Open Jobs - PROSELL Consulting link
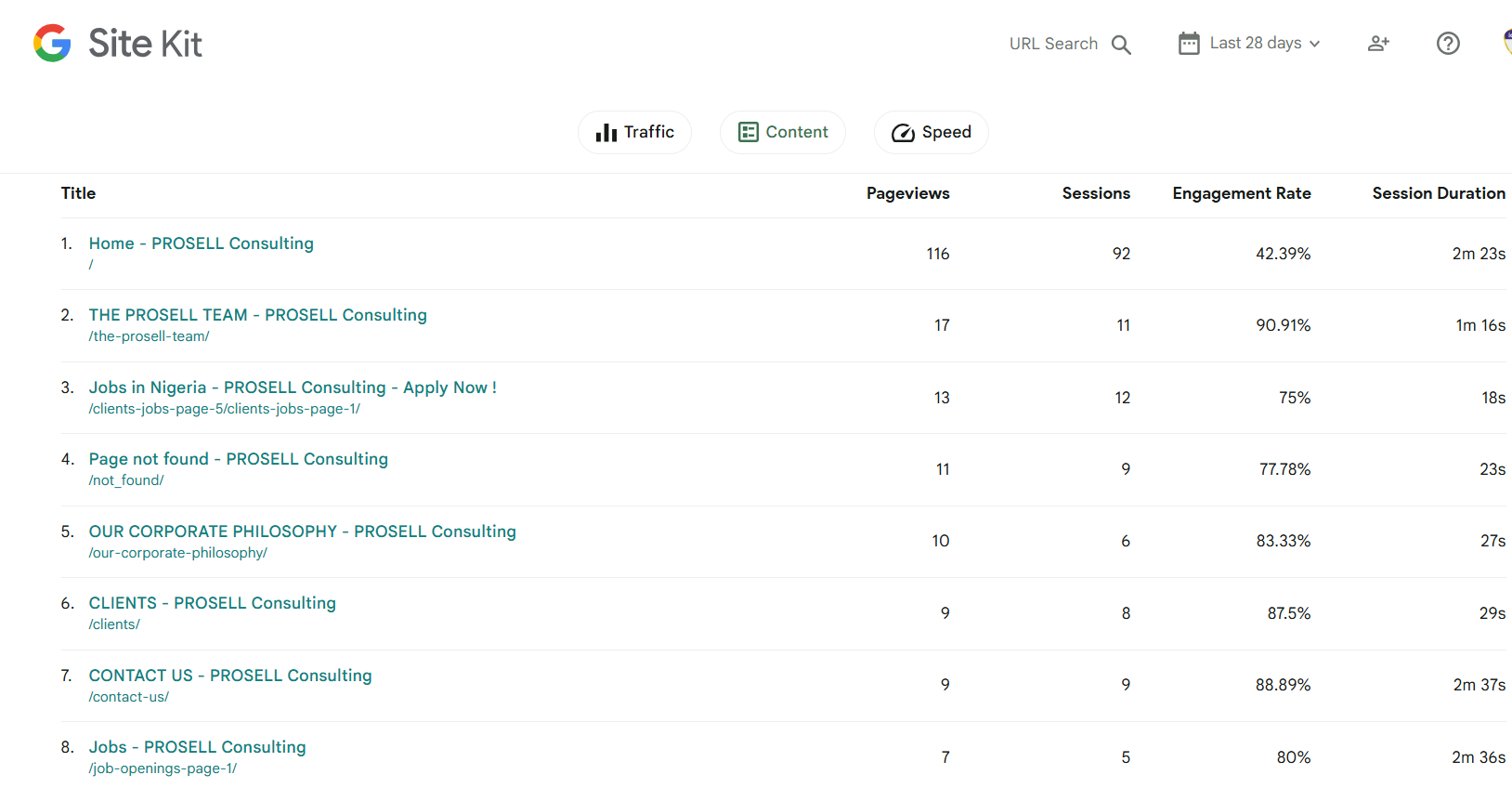 (198, 747)
